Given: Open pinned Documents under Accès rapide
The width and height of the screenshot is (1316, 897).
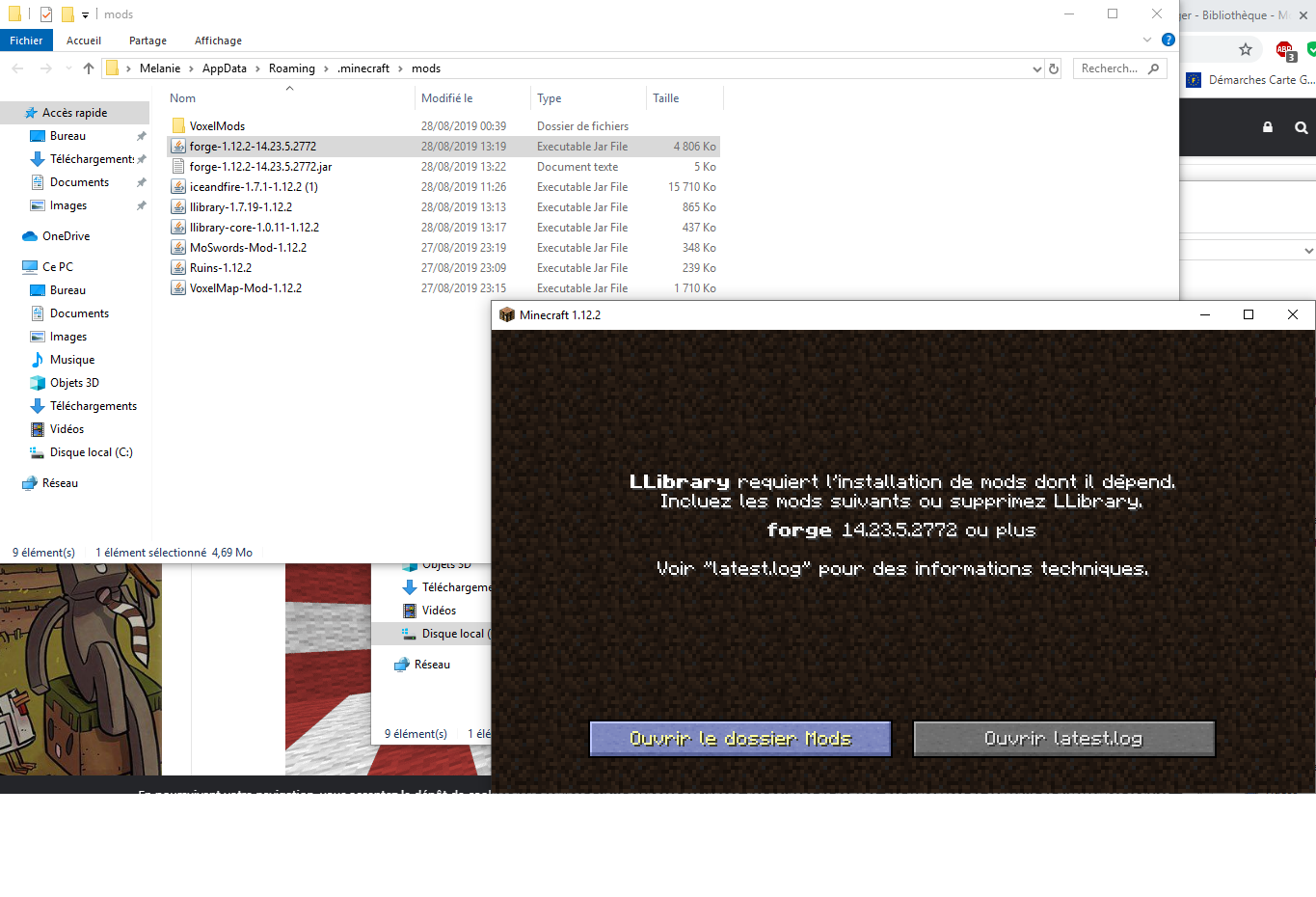Looking at the screenshot, I should (x=79, y=182).
